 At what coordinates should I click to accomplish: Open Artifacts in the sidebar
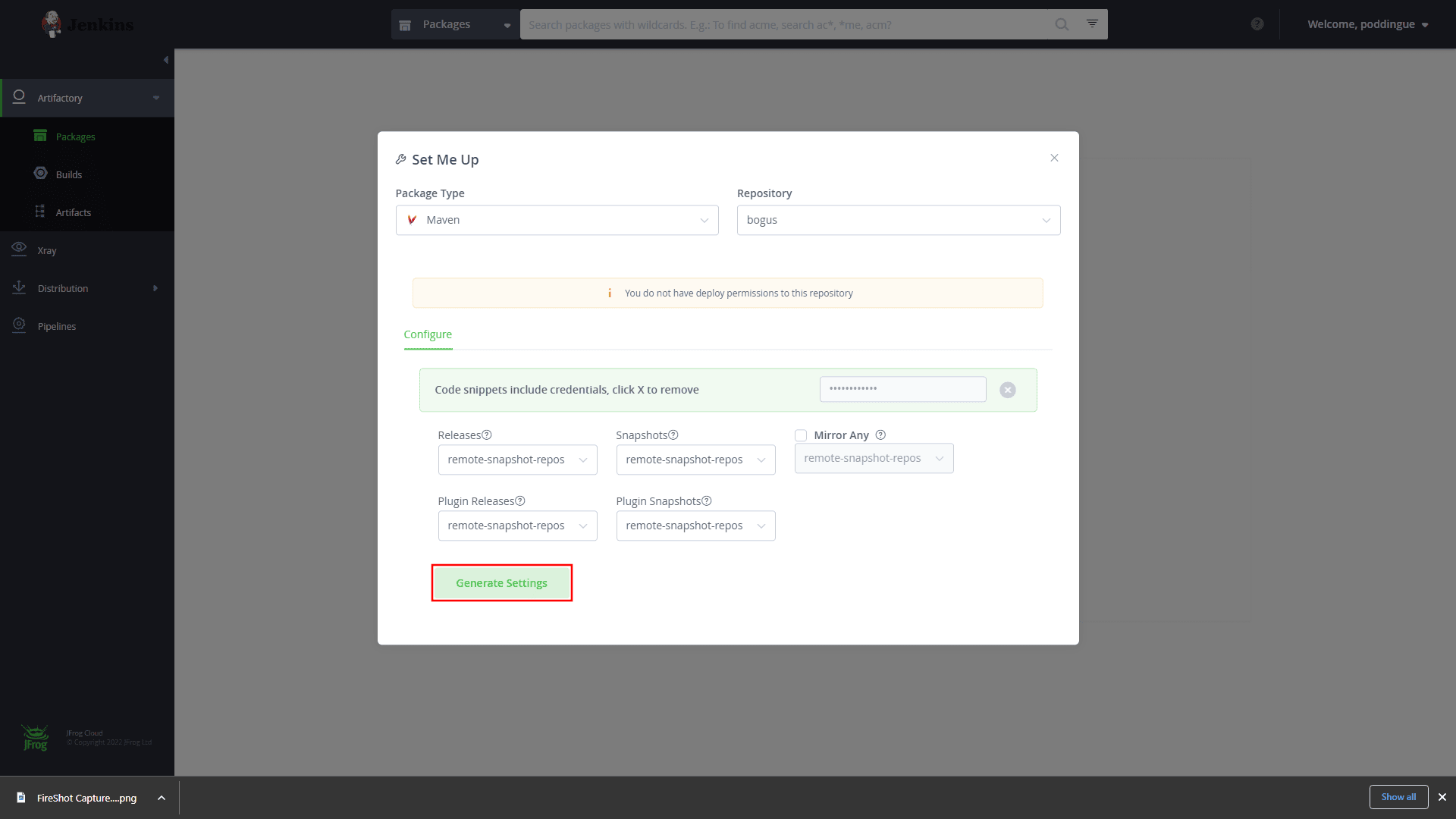[74, 212]
